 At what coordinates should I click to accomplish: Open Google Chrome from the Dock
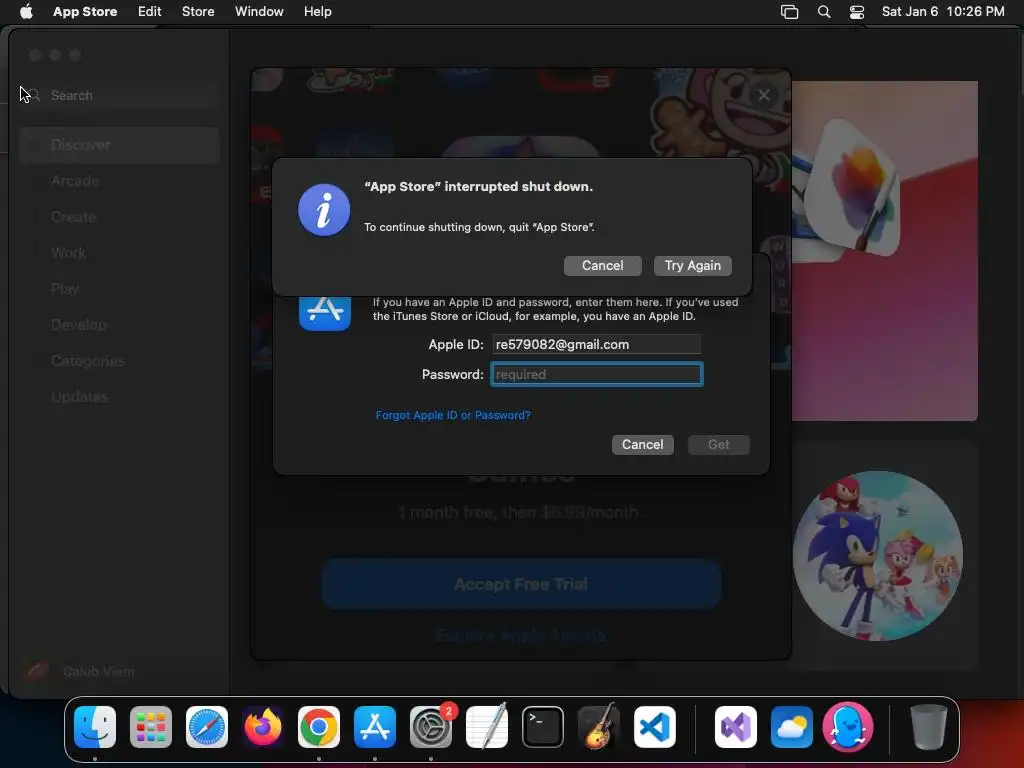(x=319, y=727)
